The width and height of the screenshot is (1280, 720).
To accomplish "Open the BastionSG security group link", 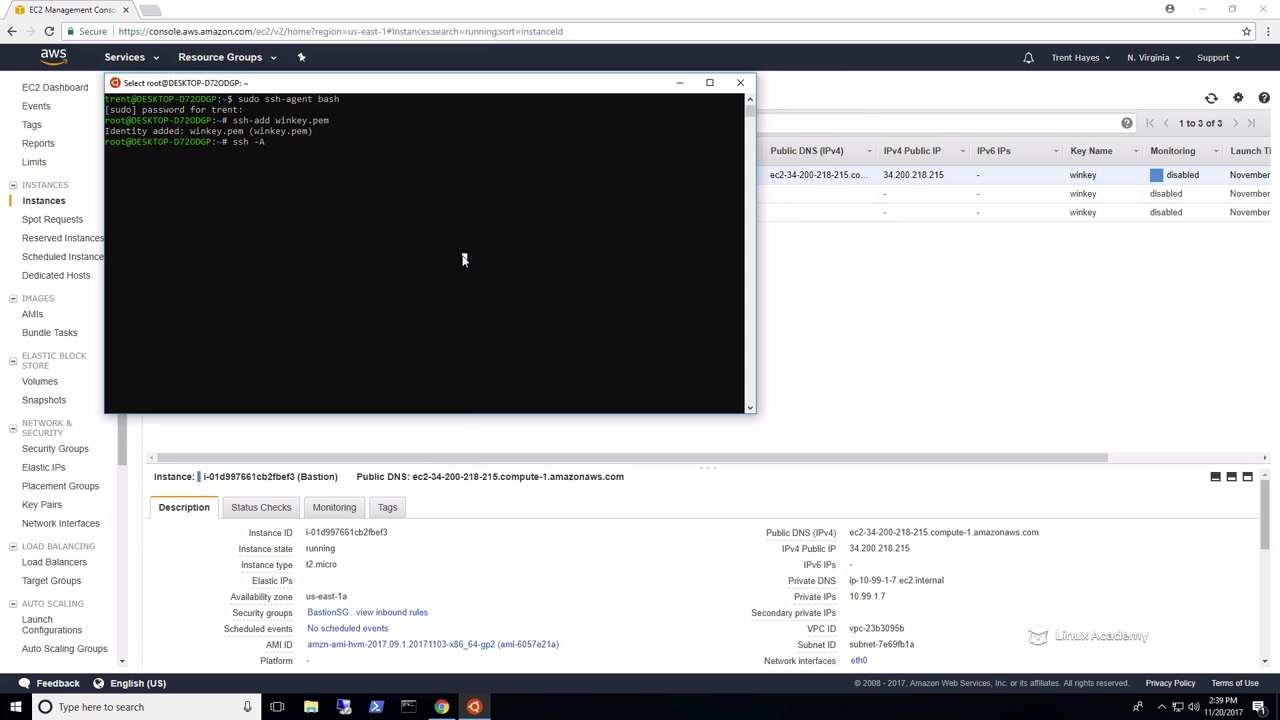I will [328, 612].
